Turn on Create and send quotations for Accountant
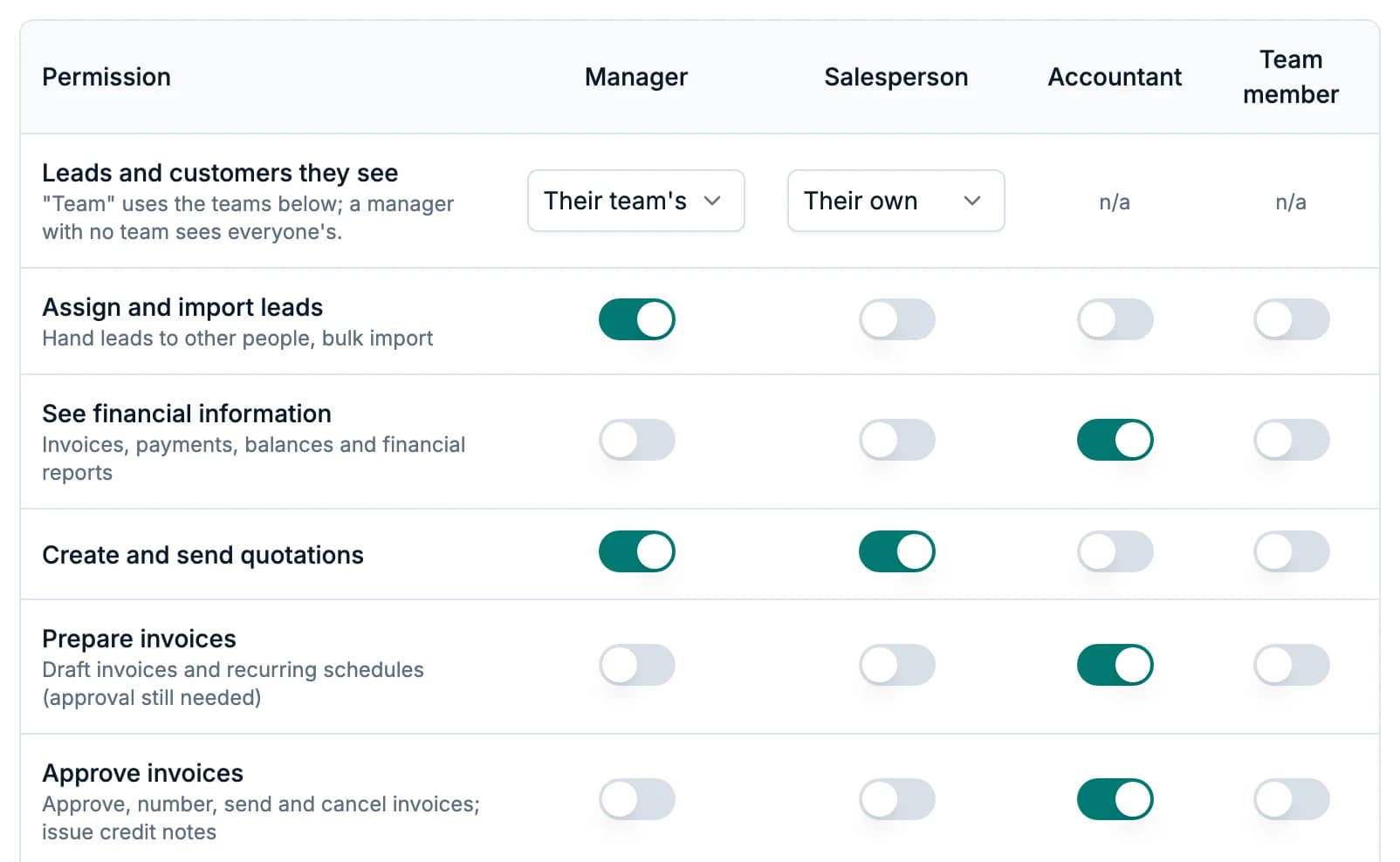This screenshot has width=1400, height=862. [x=1115, y=551]
